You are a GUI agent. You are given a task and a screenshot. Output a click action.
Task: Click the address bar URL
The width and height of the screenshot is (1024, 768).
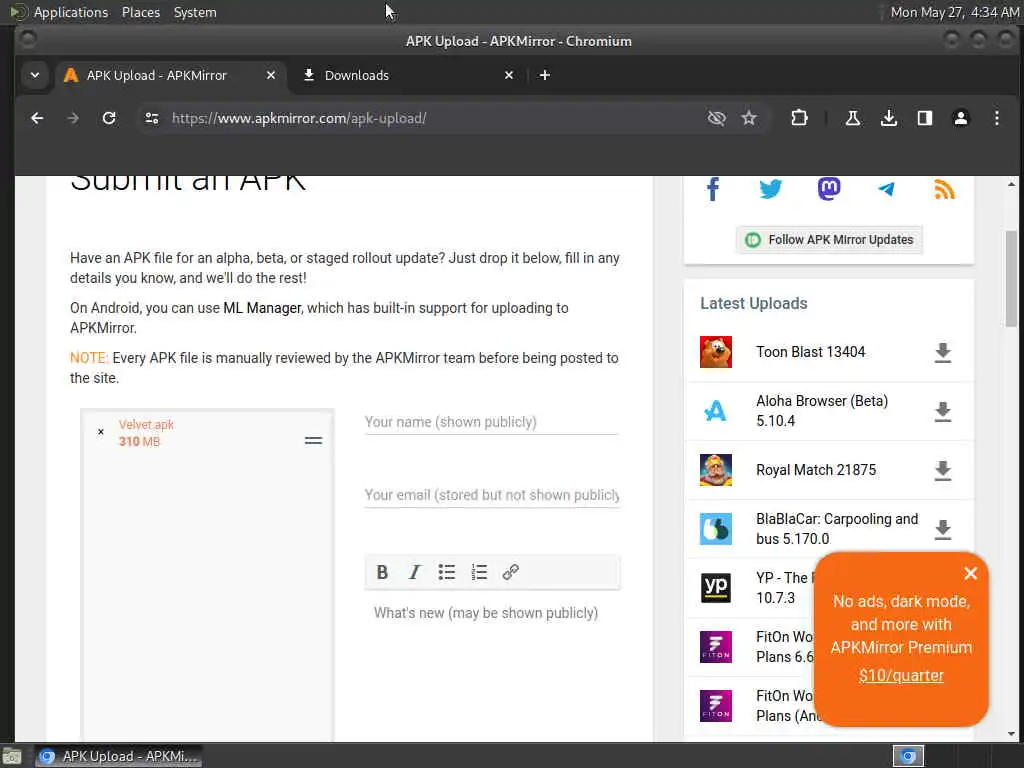click(299, 118)
